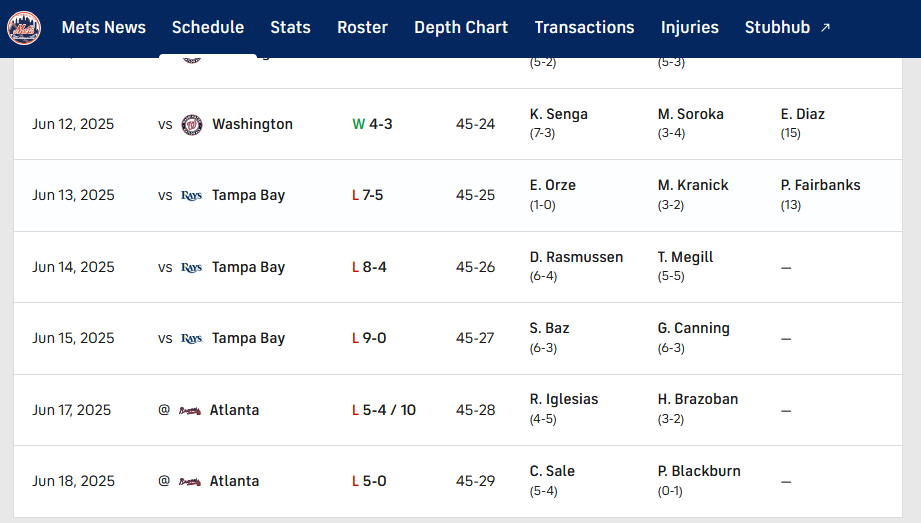The image size is (921, 523).
Task: Open the Mets News tab
Action: 104,28
